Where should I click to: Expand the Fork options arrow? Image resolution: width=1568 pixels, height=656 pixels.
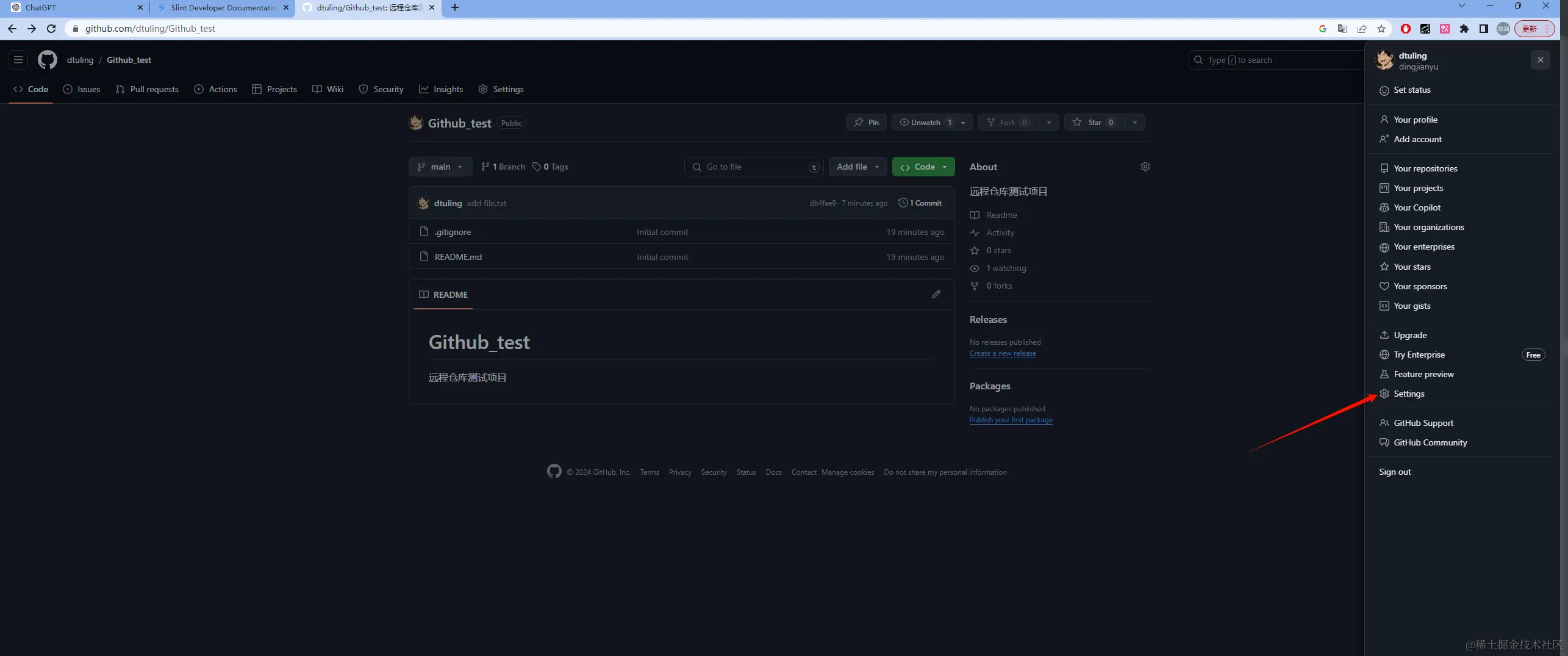coord(1048,123)
